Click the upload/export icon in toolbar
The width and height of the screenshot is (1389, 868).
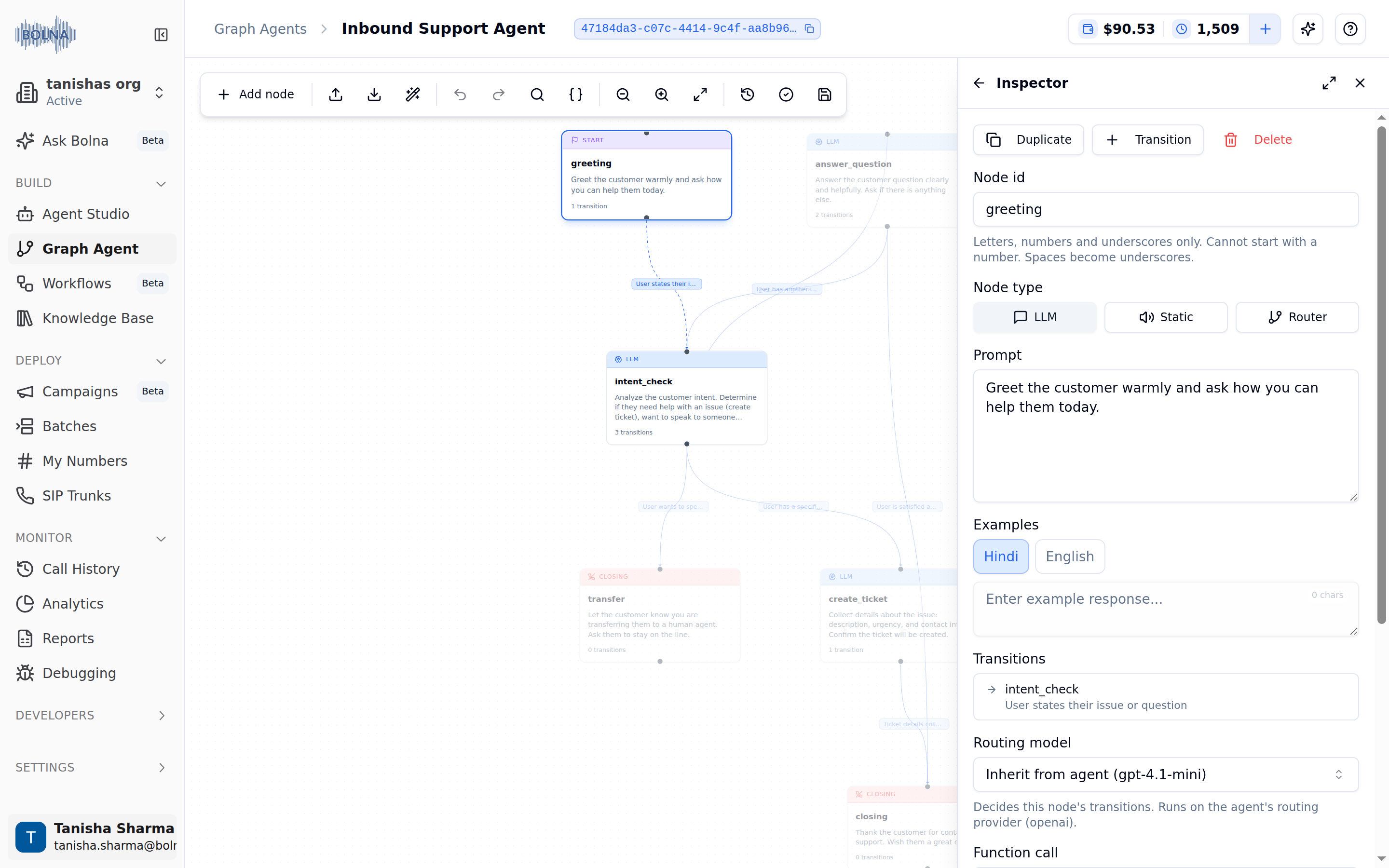(336, 95)
